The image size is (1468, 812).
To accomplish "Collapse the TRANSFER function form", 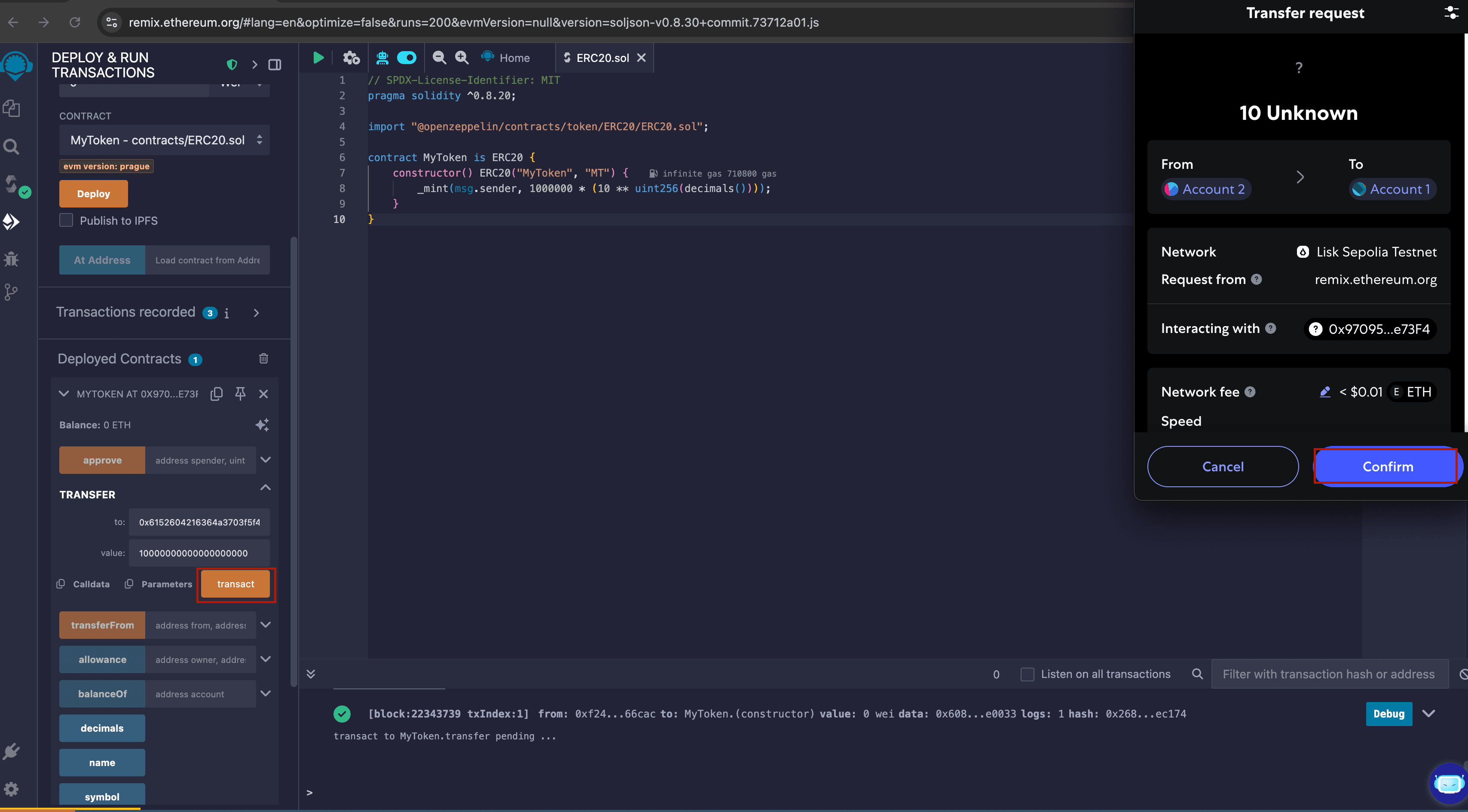I will (266, 488).
